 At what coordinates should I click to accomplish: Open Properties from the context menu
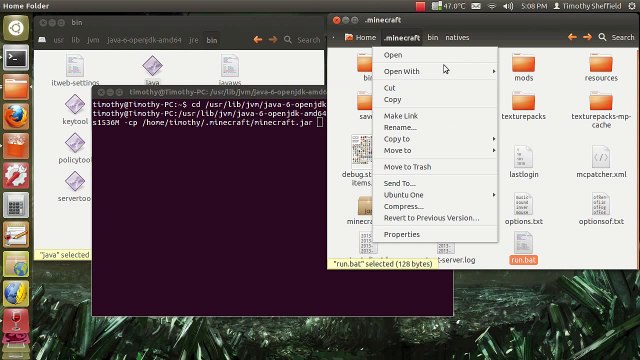tap(435, 234)
